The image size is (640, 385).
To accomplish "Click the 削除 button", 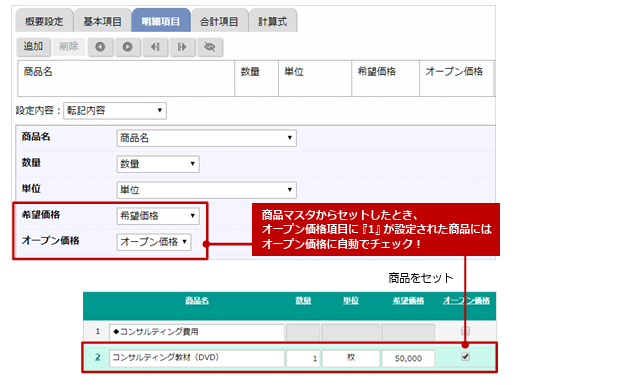I will [69, 47].
